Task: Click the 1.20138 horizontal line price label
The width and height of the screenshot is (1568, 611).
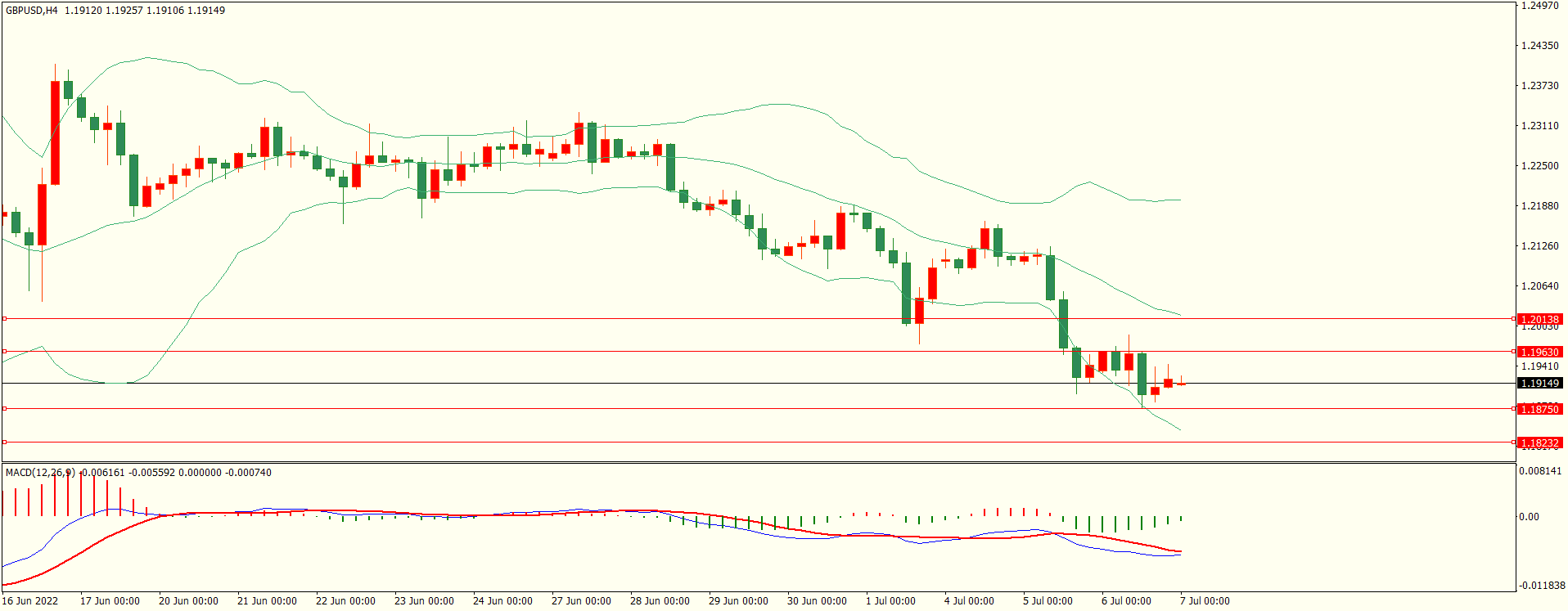Action: pos(1540,319)
